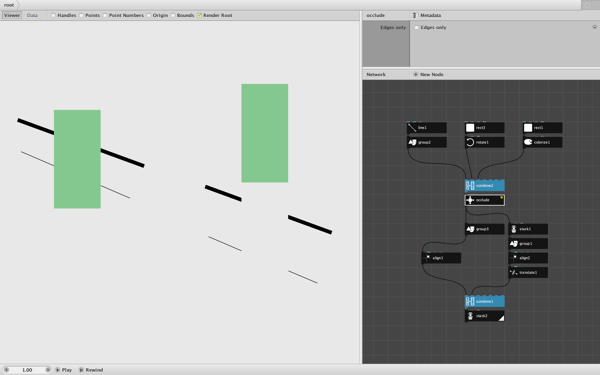Click the root breadcrumb in address bar

[x=9, y=5]
